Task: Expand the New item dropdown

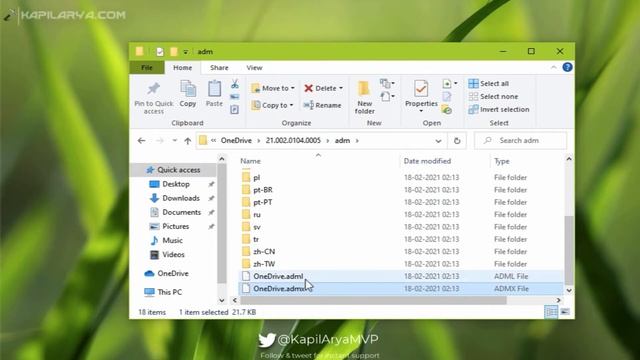Action: tap(387, 84)
